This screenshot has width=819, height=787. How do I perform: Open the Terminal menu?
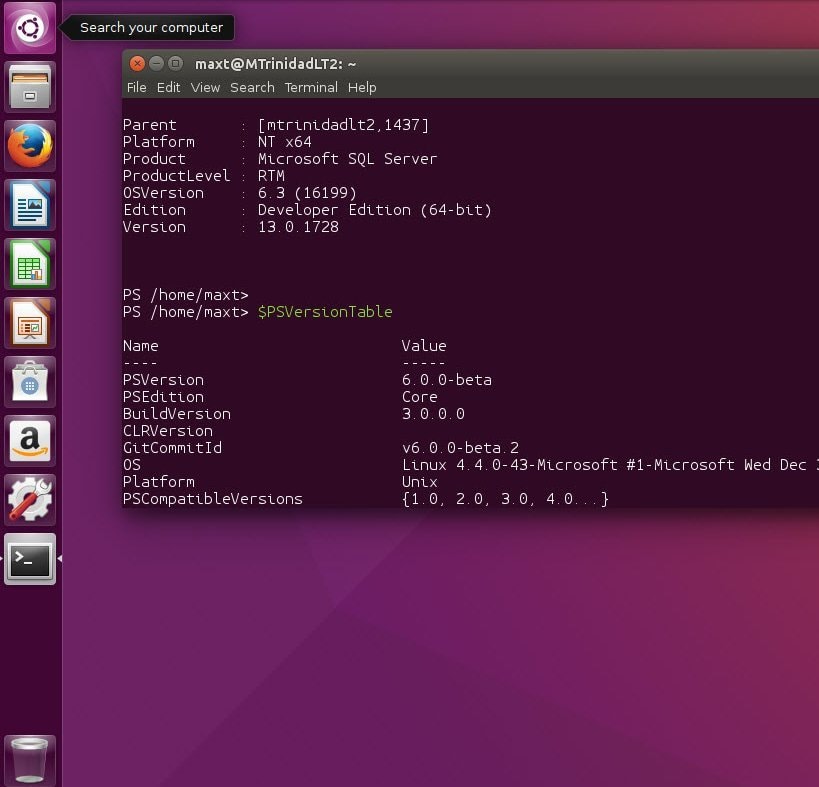(311, 87)
